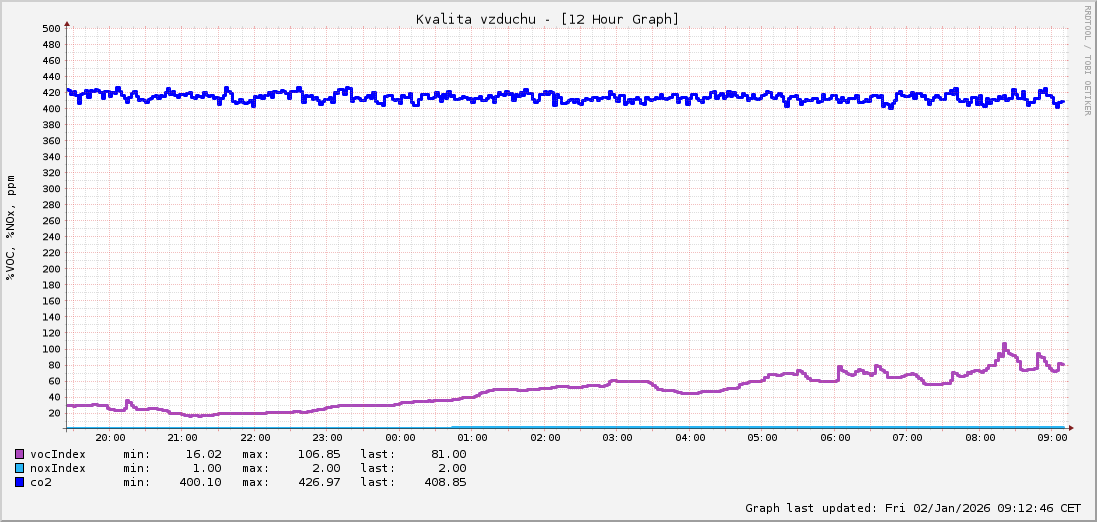Select the 20:00 time axis label
Screen dimensions: 1097x522
pos(110,438)
